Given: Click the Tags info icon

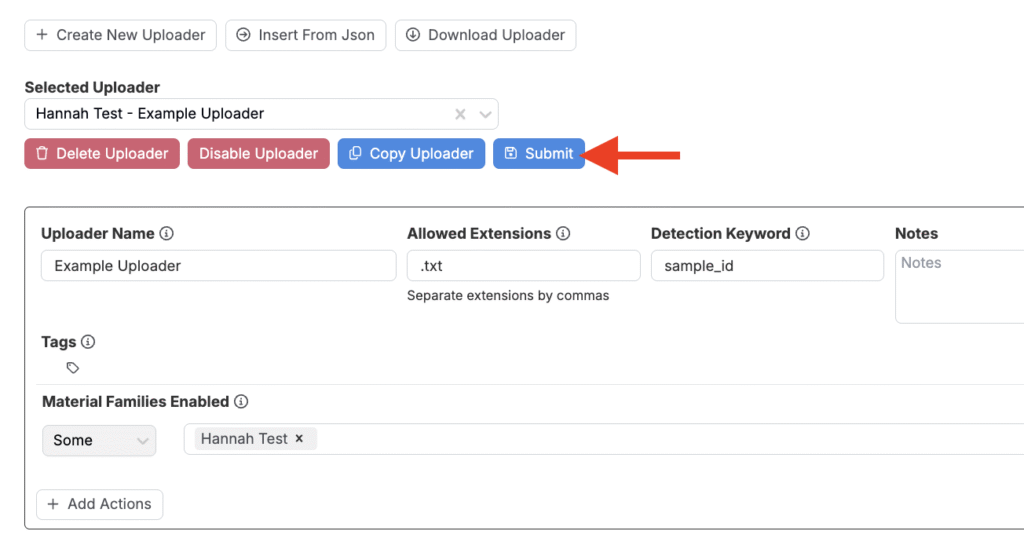Looking at the screenshot, I should 88,342.
